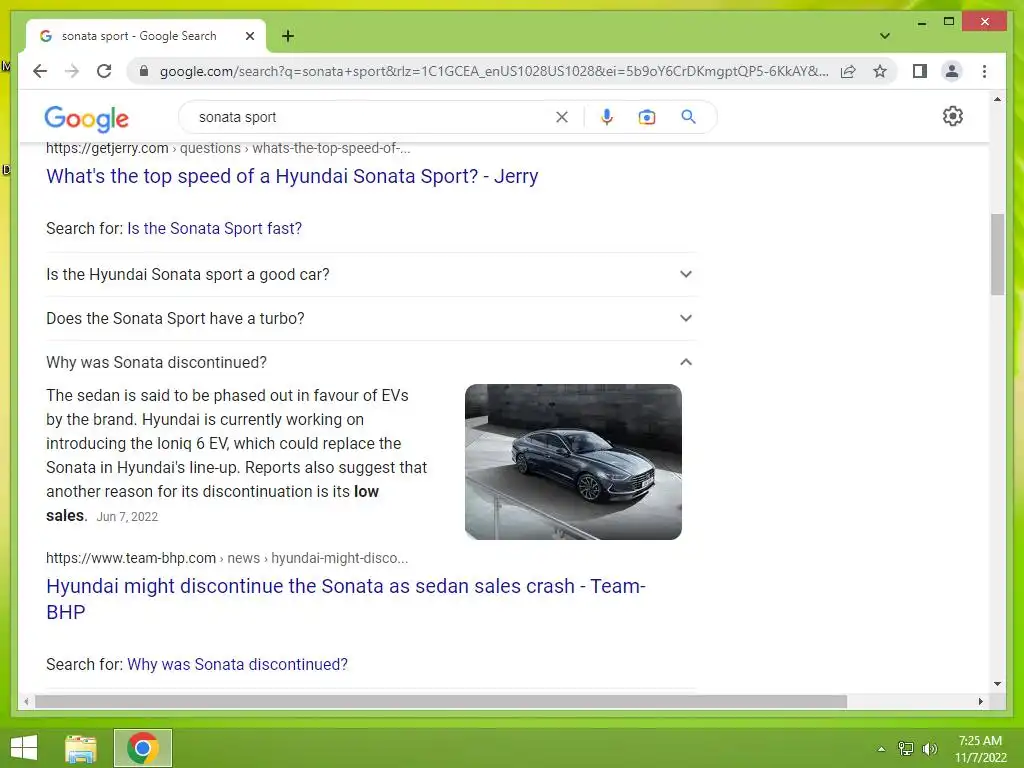
Task: Click the horizontal scrollbar right arrow
Action: click(x=980, y=702)
